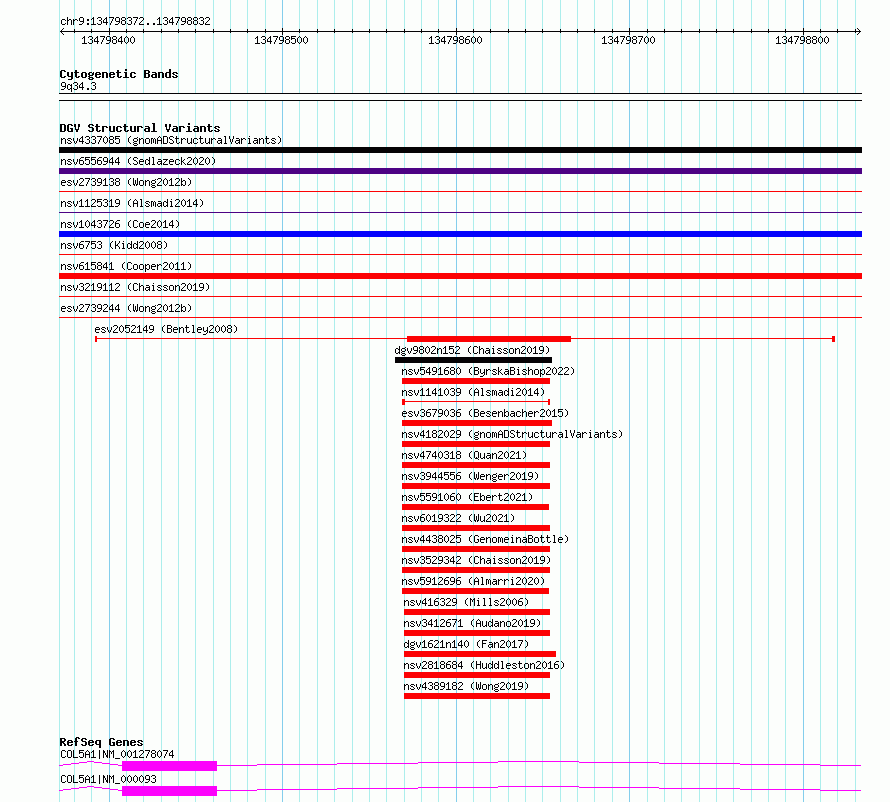Click the Cytogenetic Bands track title
This screenshot has height=802, width=890.
pos(119,74)
